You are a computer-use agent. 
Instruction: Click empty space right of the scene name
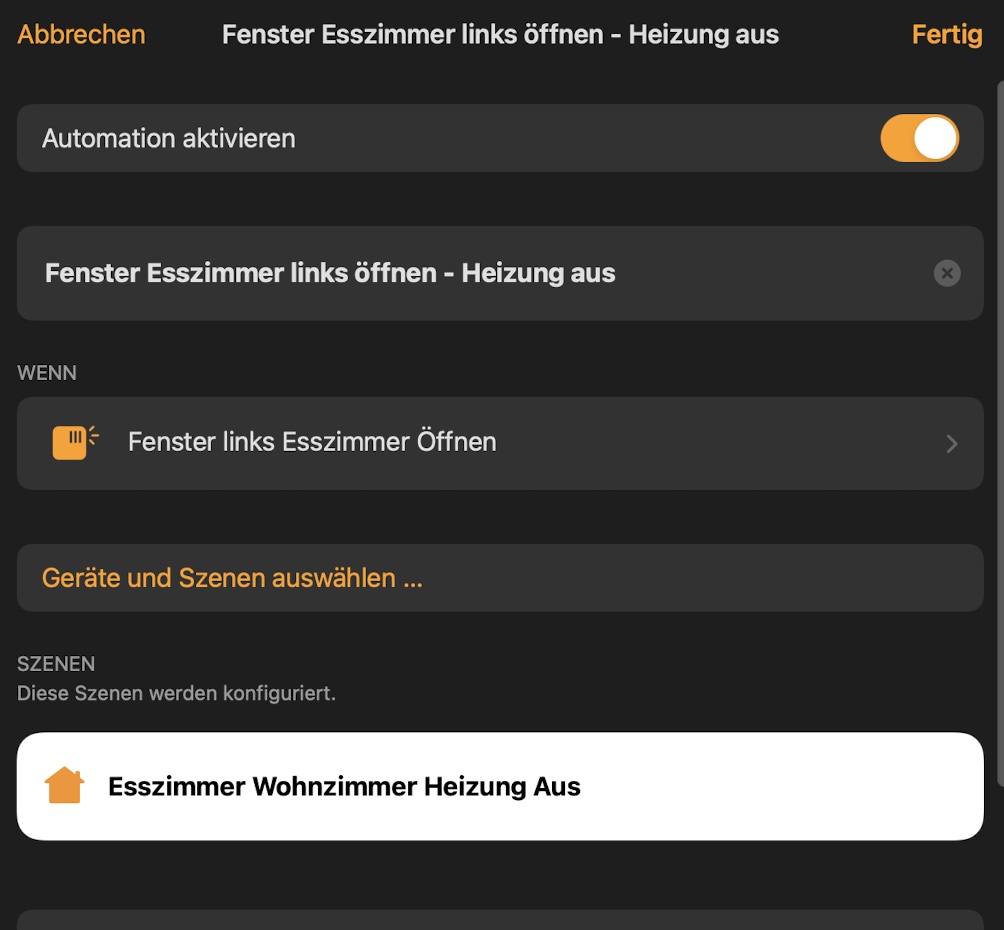click(x=780, y=786)
